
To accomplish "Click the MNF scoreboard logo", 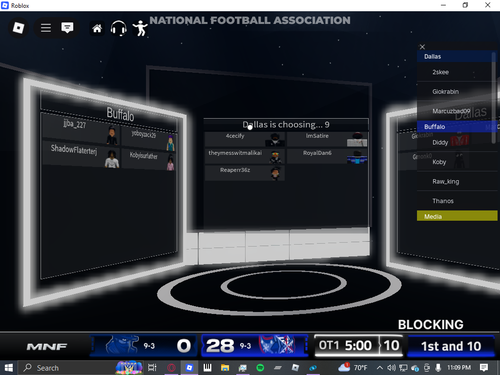I will pos(47,347).
